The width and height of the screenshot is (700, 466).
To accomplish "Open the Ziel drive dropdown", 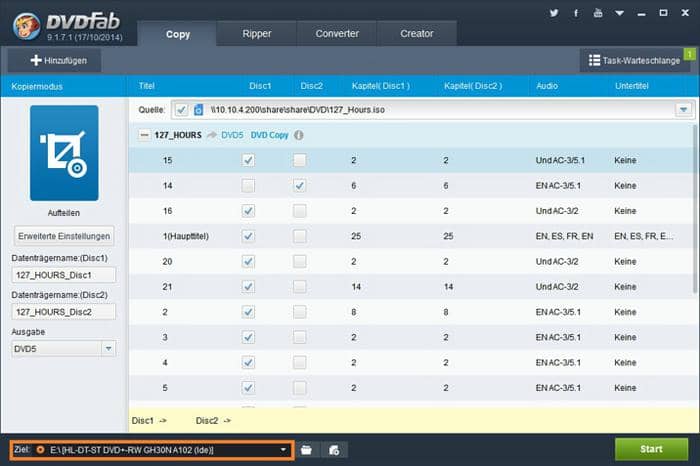I will pyautogui.click(x=283, y=449).
